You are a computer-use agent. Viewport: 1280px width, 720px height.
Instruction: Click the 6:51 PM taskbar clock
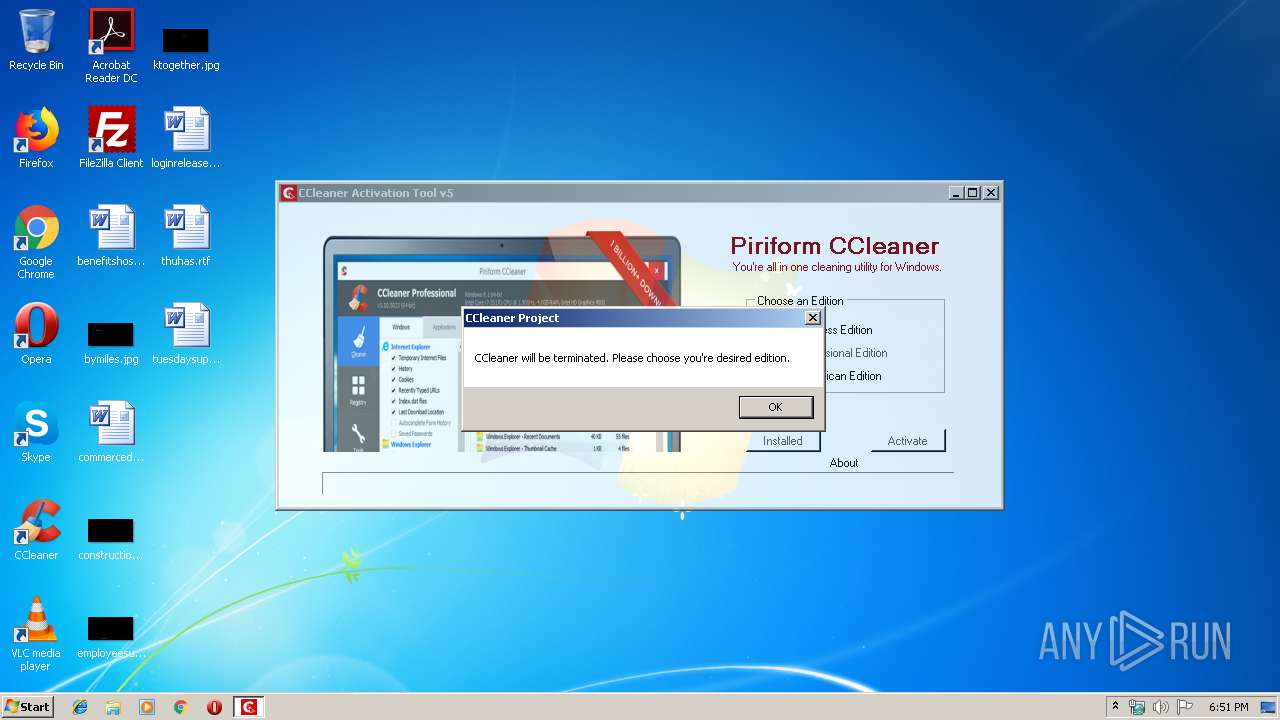(x=1228, y=707)
